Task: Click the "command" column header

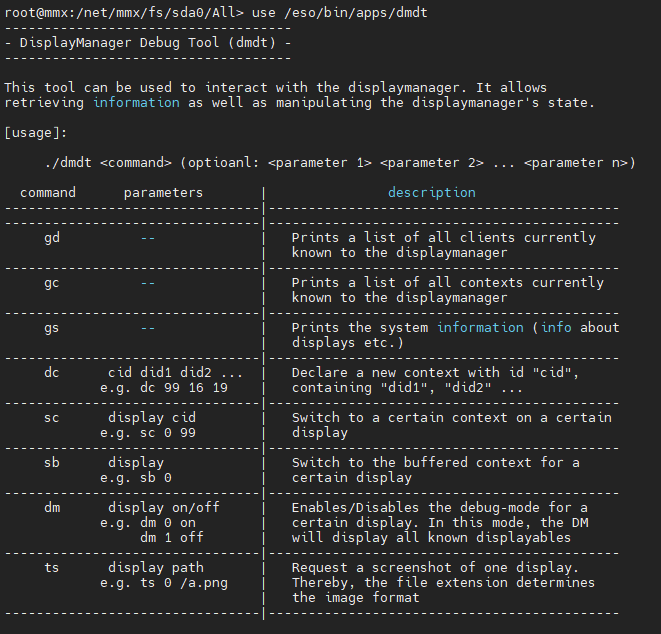Action: tap(48, 193)
